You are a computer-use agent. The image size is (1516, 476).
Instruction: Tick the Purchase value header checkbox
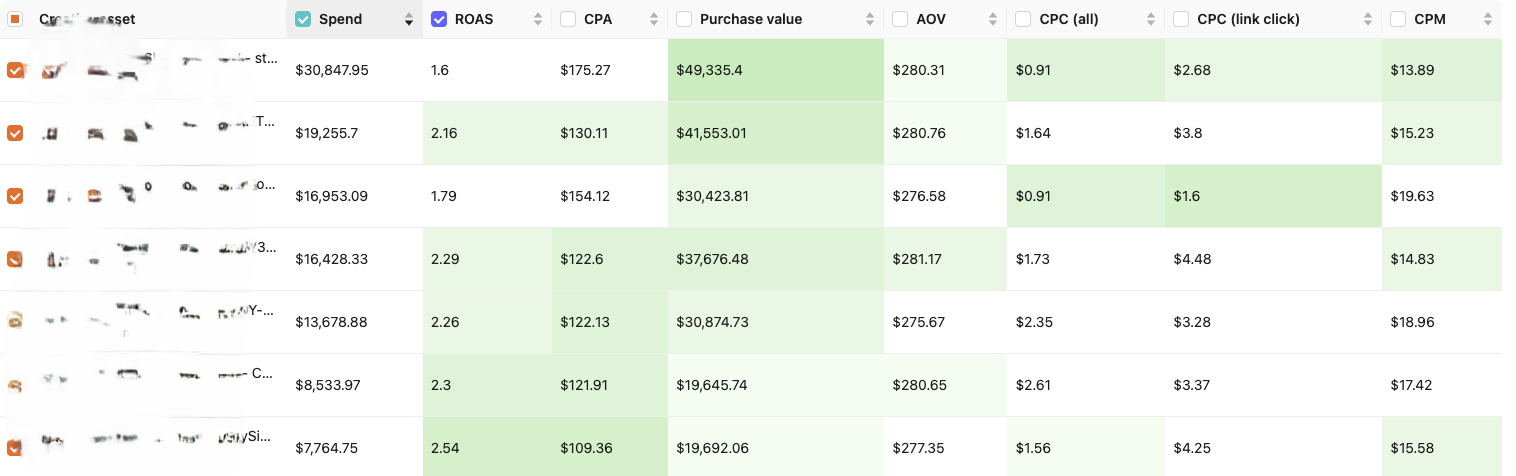(684, 19)
